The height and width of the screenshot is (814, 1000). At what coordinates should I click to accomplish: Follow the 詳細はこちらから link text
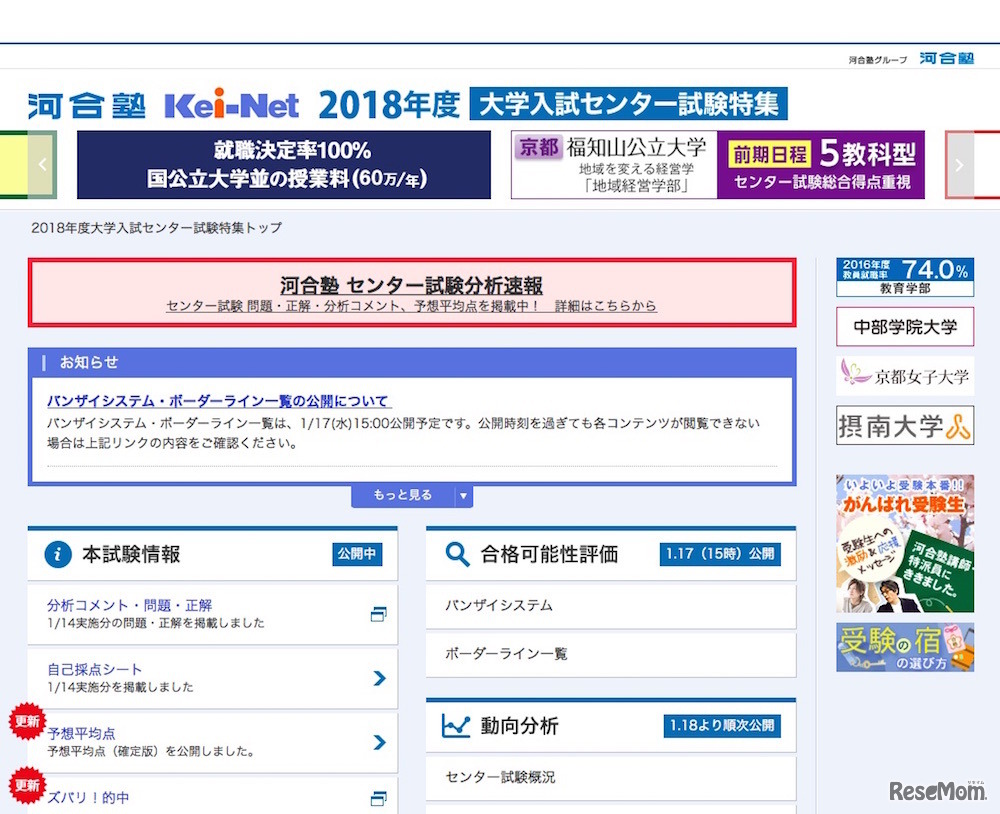pos(605,306)
